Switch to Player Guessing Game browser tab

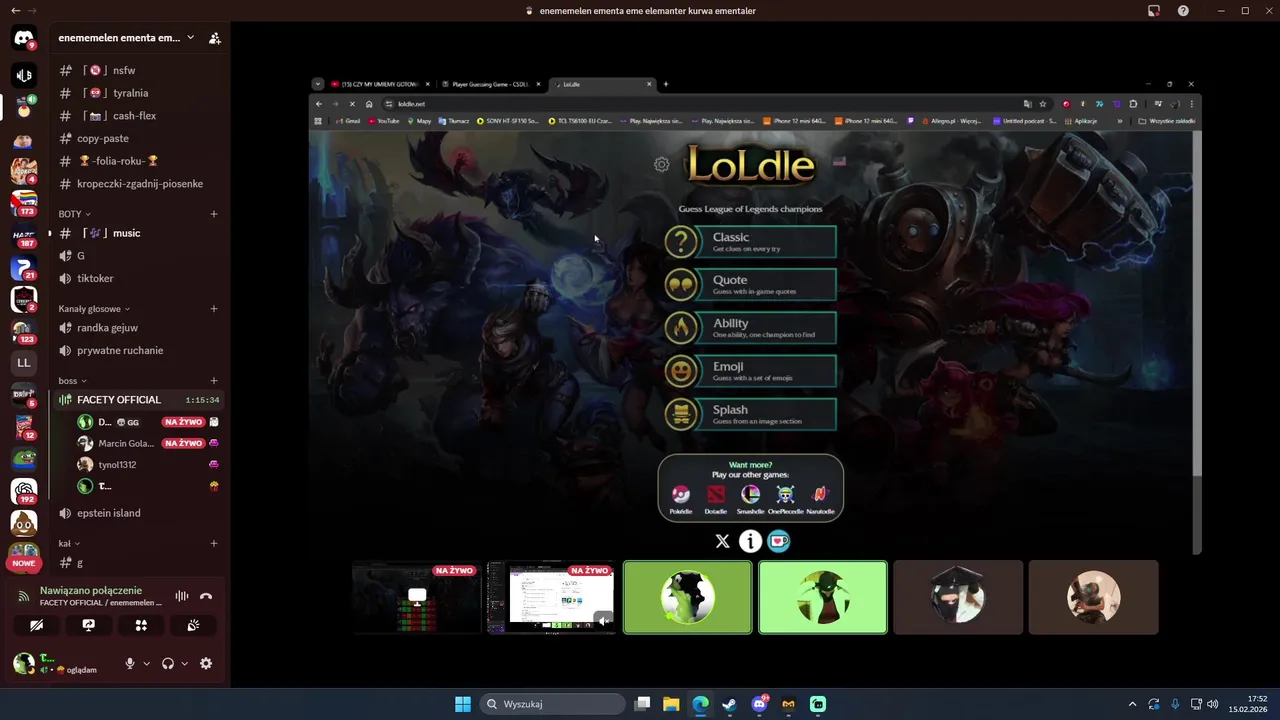coord(490,84)
